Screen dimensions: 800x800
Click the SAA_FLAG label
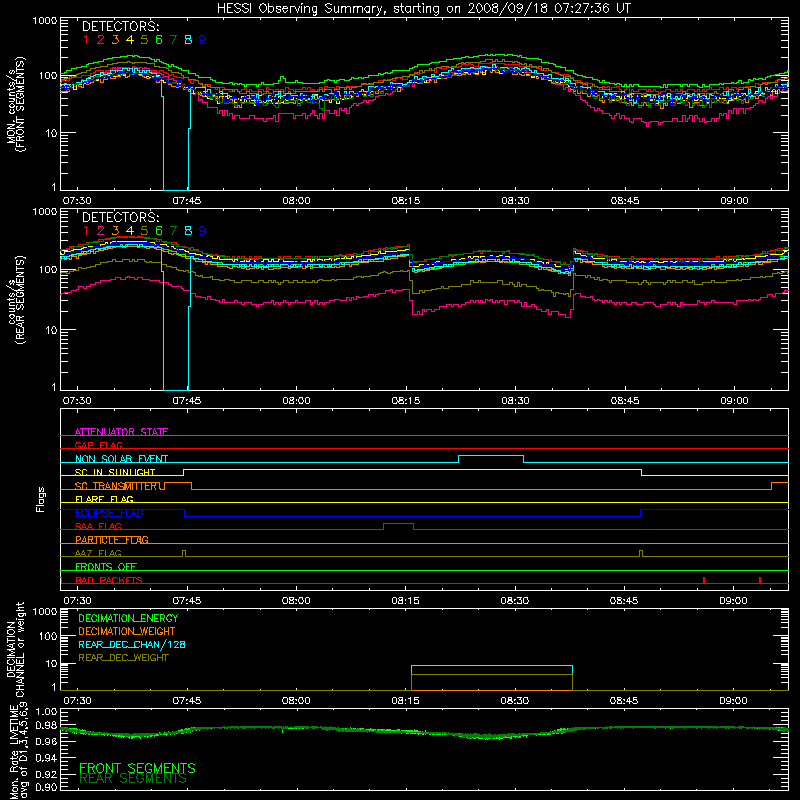click(98, 526)
